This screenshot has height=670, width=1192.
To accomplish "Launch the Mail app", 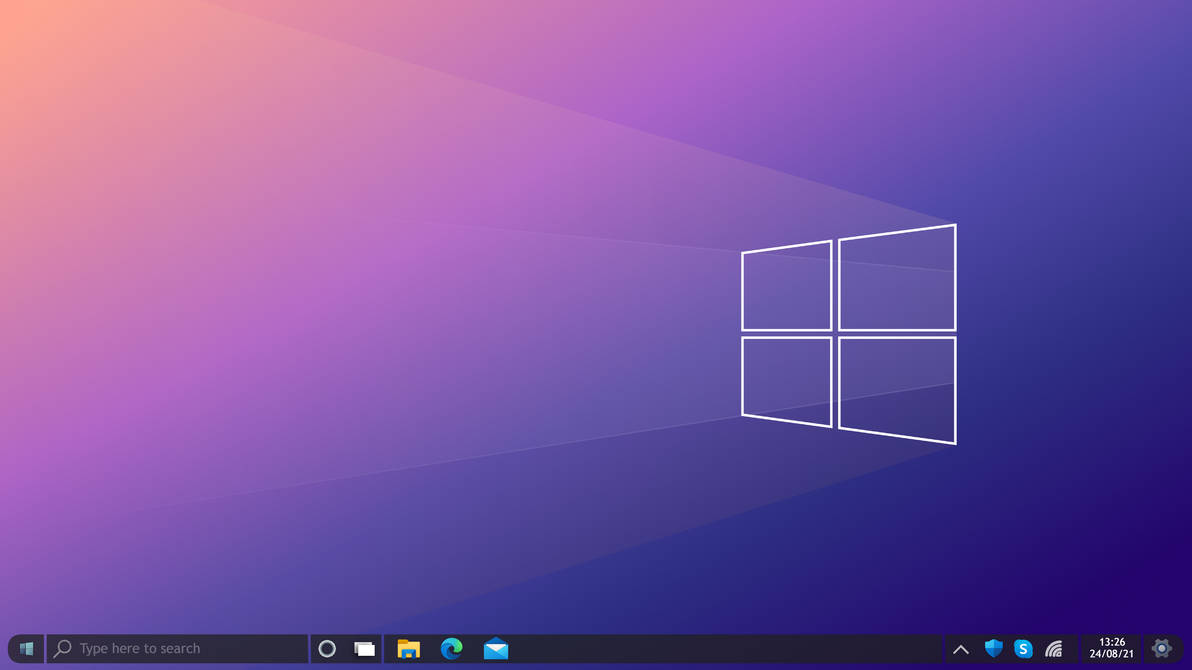I will click(496, 648).
